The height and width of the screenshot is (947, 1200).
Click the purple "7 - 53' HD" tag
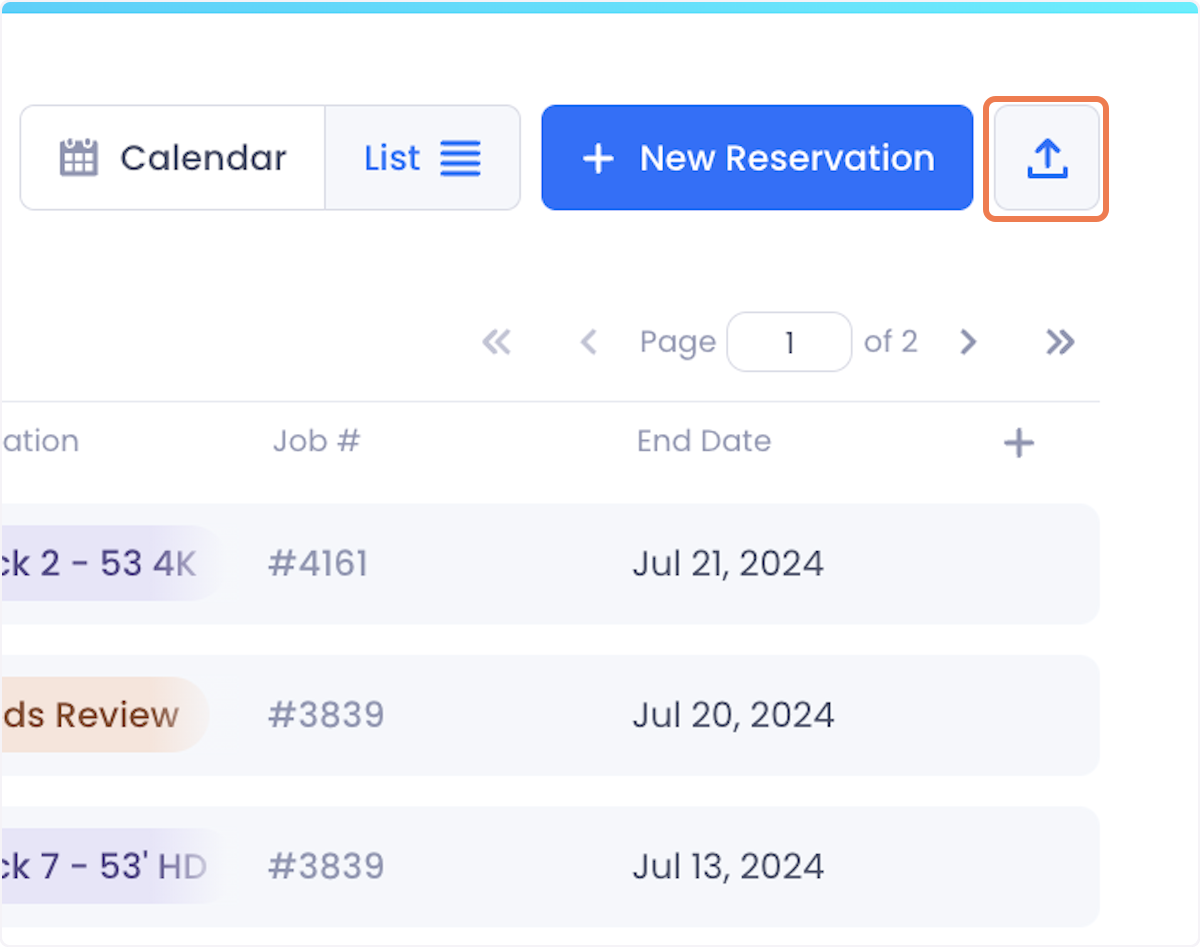(x=112, y=866)
